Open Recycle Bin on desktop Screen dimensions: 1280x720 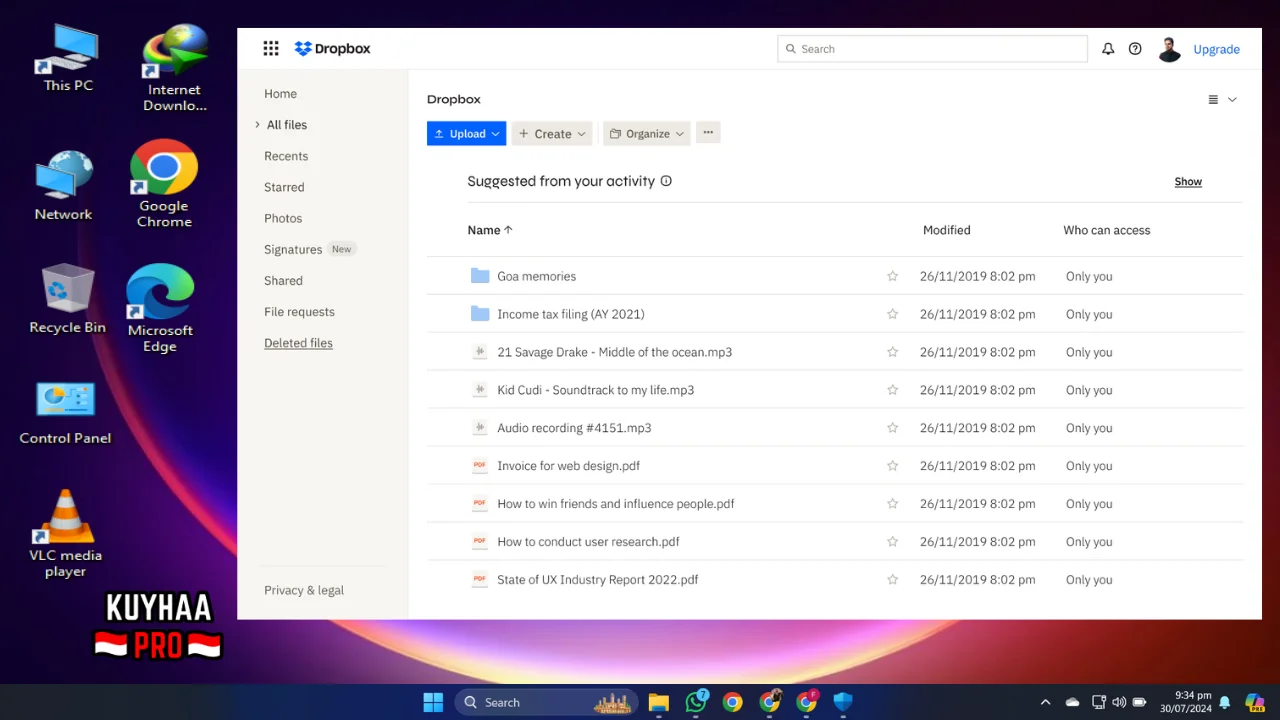[67, 299]
